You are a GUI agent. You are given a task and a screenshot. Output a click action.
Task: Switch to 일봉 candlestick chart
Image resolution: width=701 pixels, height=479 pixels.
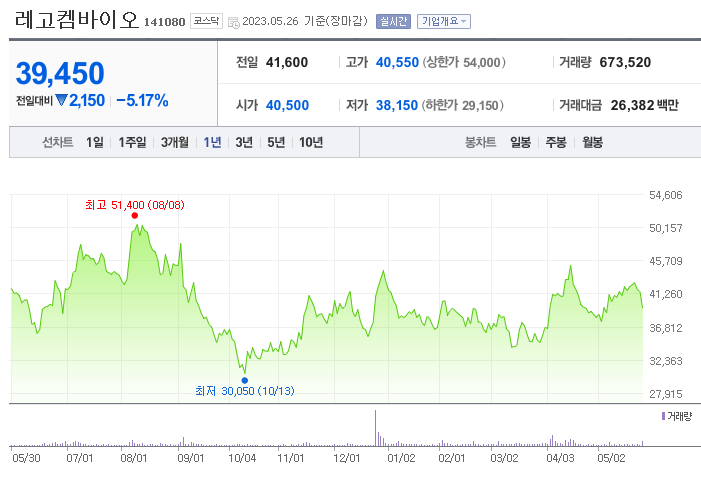tap(520, 142)
